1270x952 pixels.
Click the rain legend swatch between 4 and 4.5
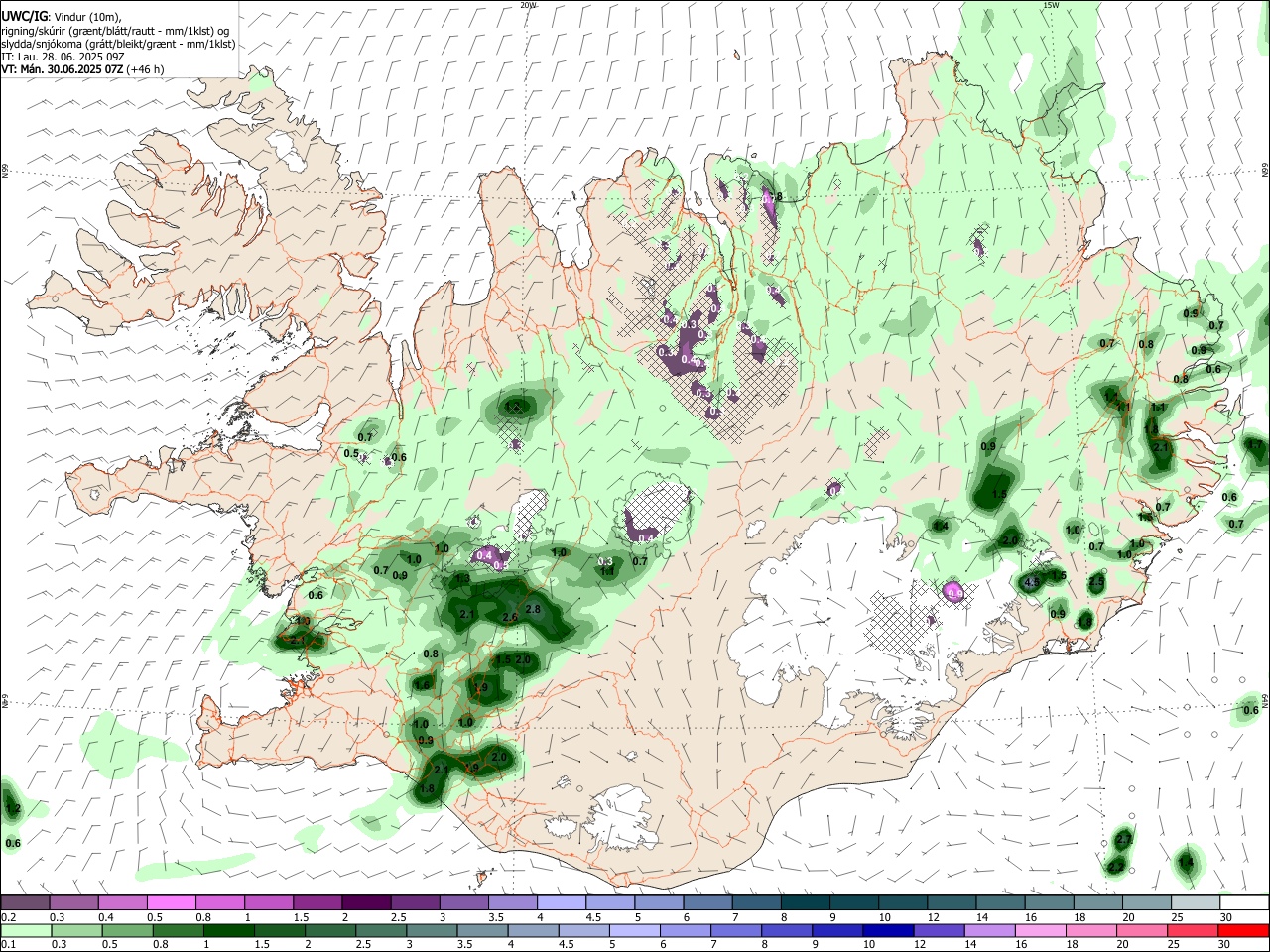pyautogui.click(x=532, y=930)
